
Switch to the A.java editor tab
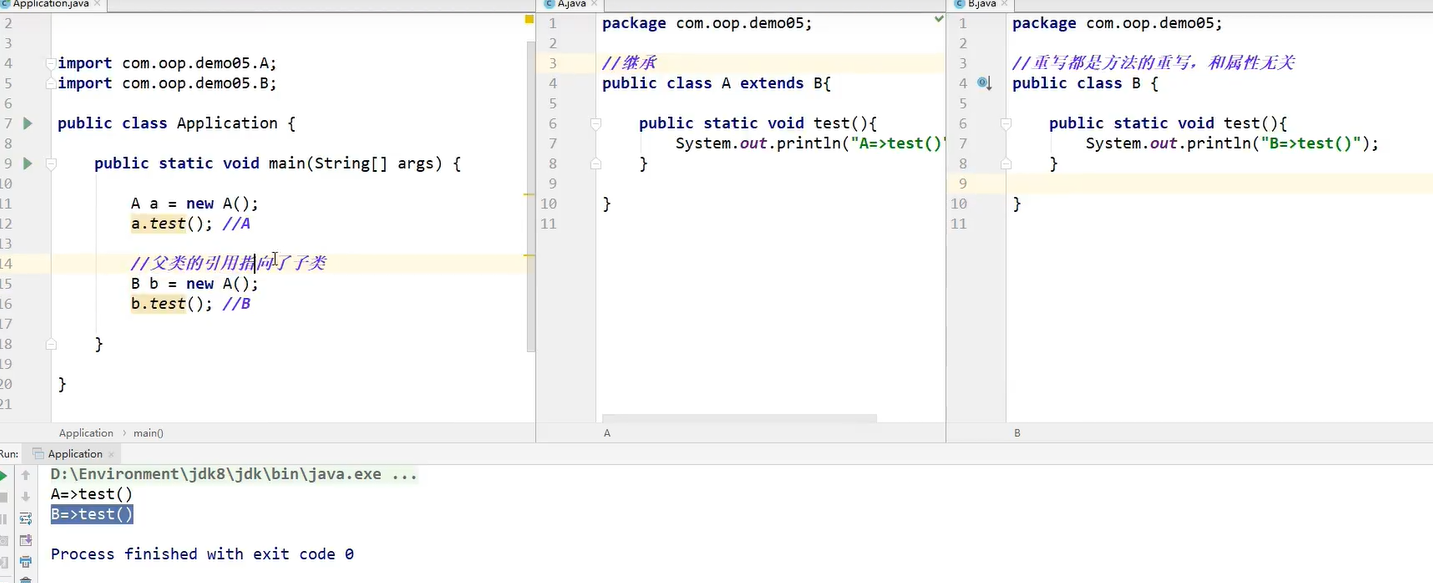click(570, 4)
